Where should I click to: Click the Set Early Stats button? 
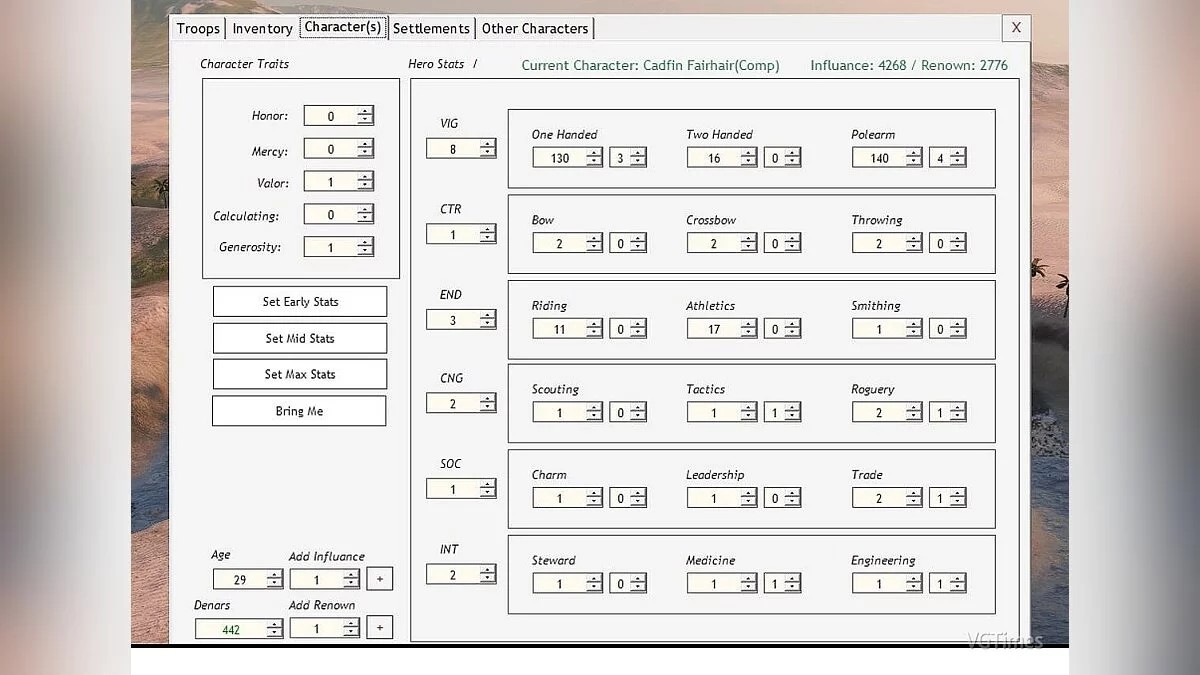pyautogui.click(x=300, y=302)
